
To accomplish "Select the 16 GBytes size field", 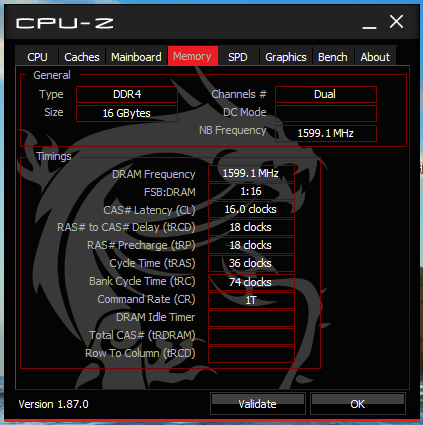I will (127, 113).
